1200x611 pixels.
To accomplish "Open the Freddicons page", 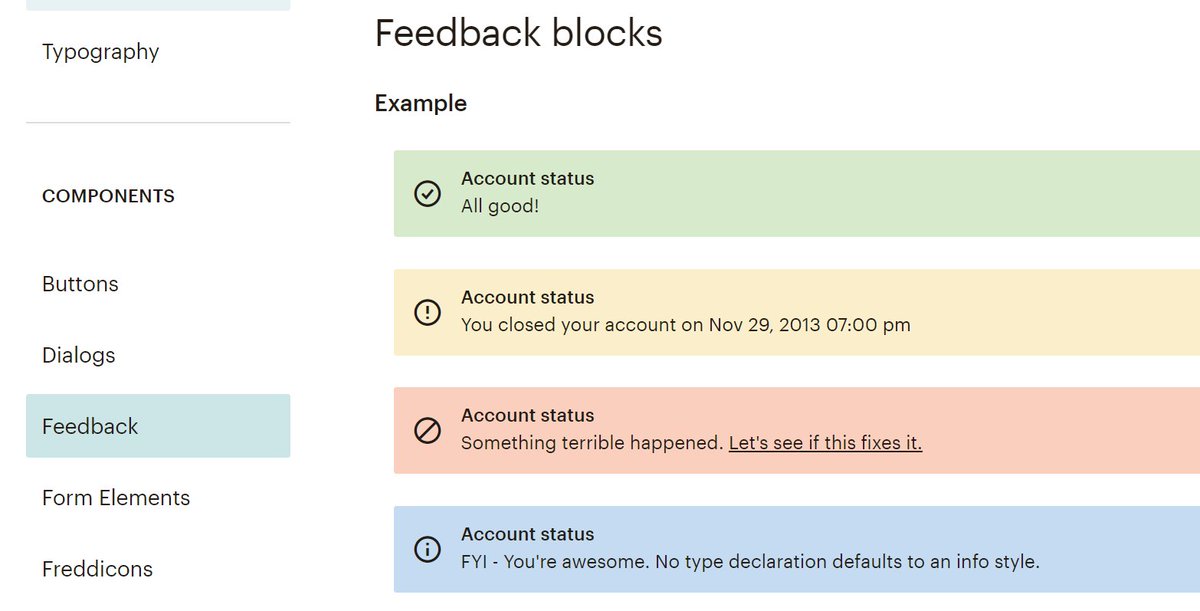I will click(x=97, y=569).
